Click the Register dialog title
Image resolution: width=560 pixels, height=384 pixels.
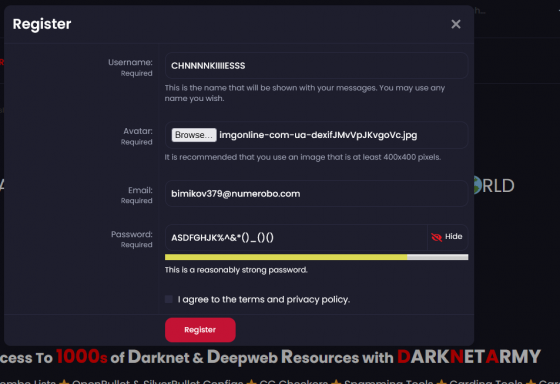(42, 24)
